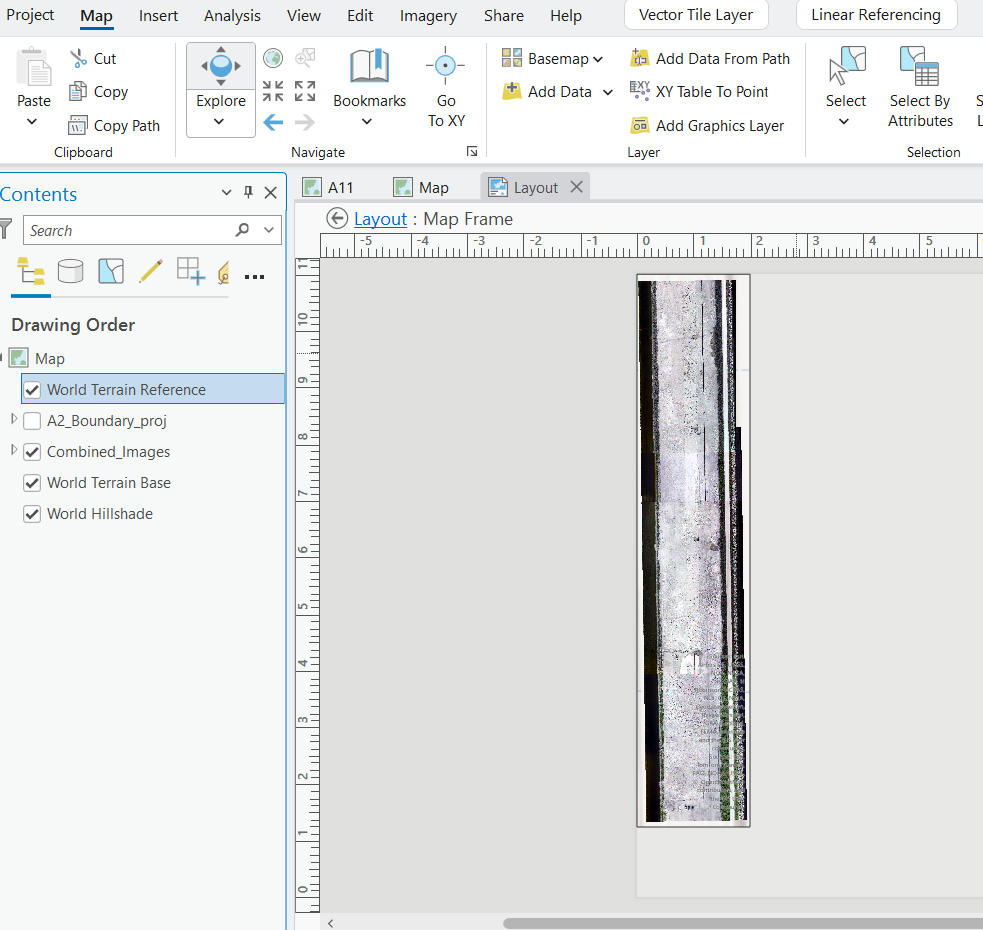Click the Layout breadcrumb link
The height and width of the screenshot is (930, 983).
click(x=380, y=219)
